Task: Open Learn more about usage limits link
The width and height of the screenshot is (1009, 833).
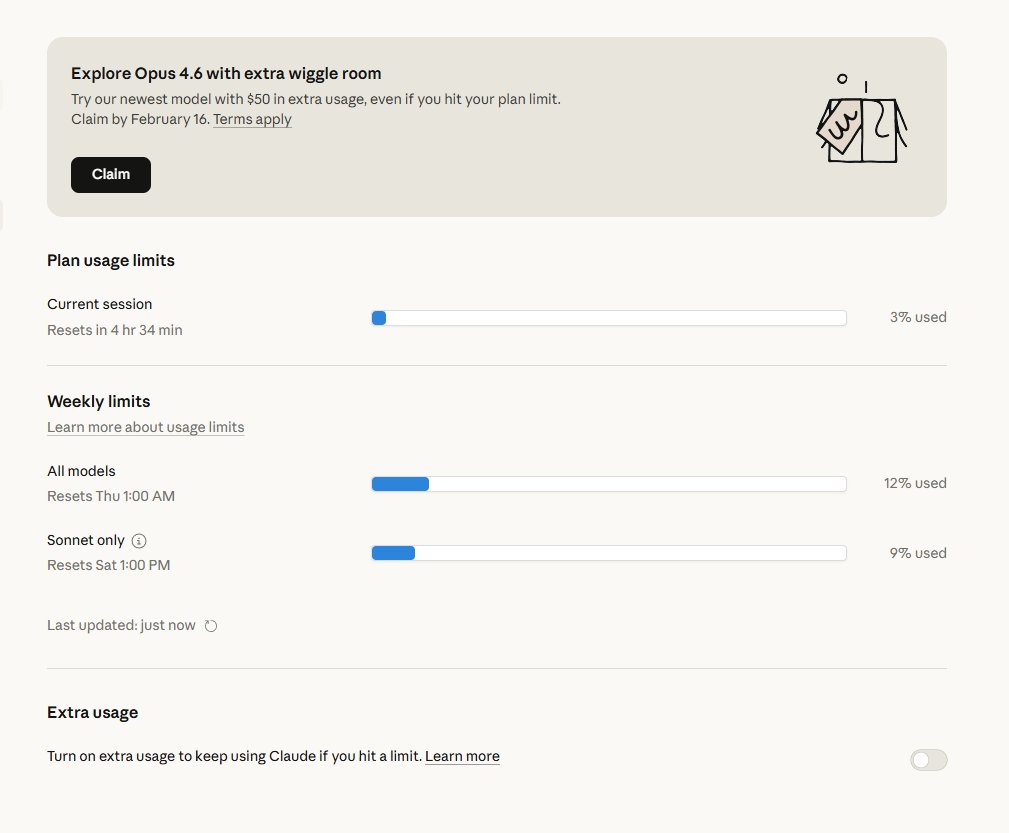Action: coord(145,427)
